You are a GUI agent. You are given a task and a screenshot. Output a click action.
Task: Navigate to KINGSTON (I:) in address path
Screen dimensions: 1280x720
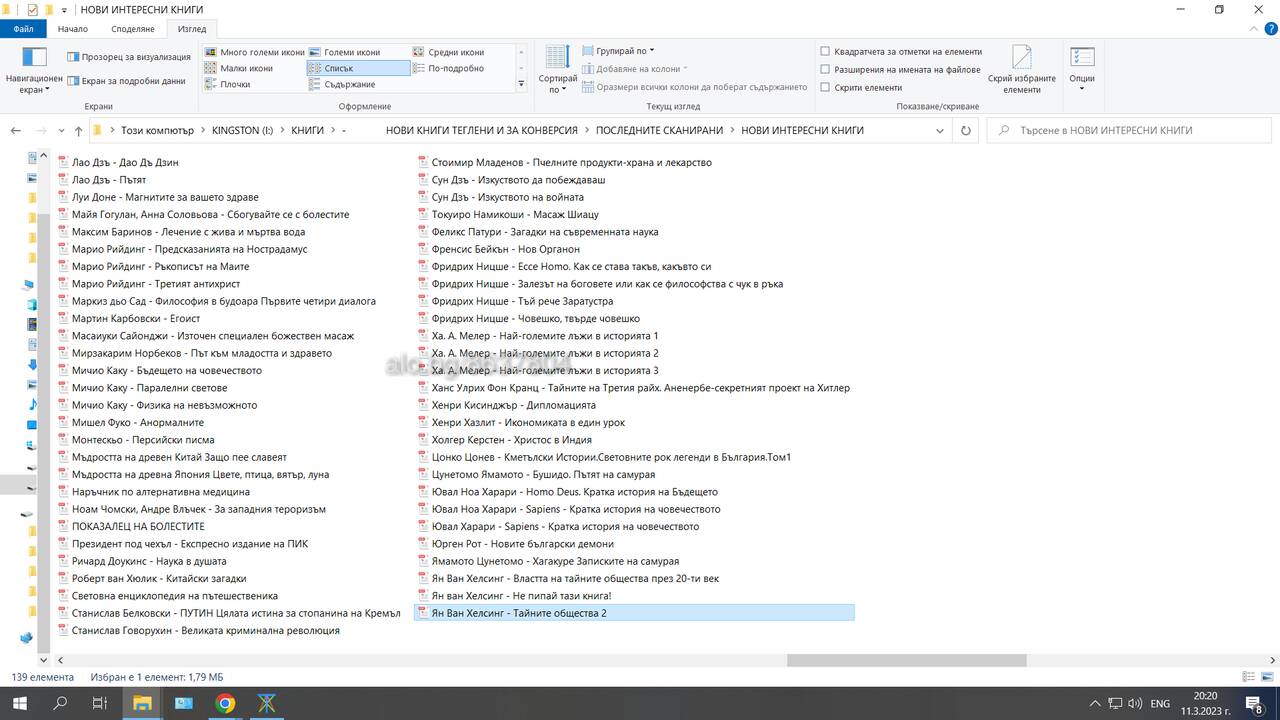pos(244,130)
